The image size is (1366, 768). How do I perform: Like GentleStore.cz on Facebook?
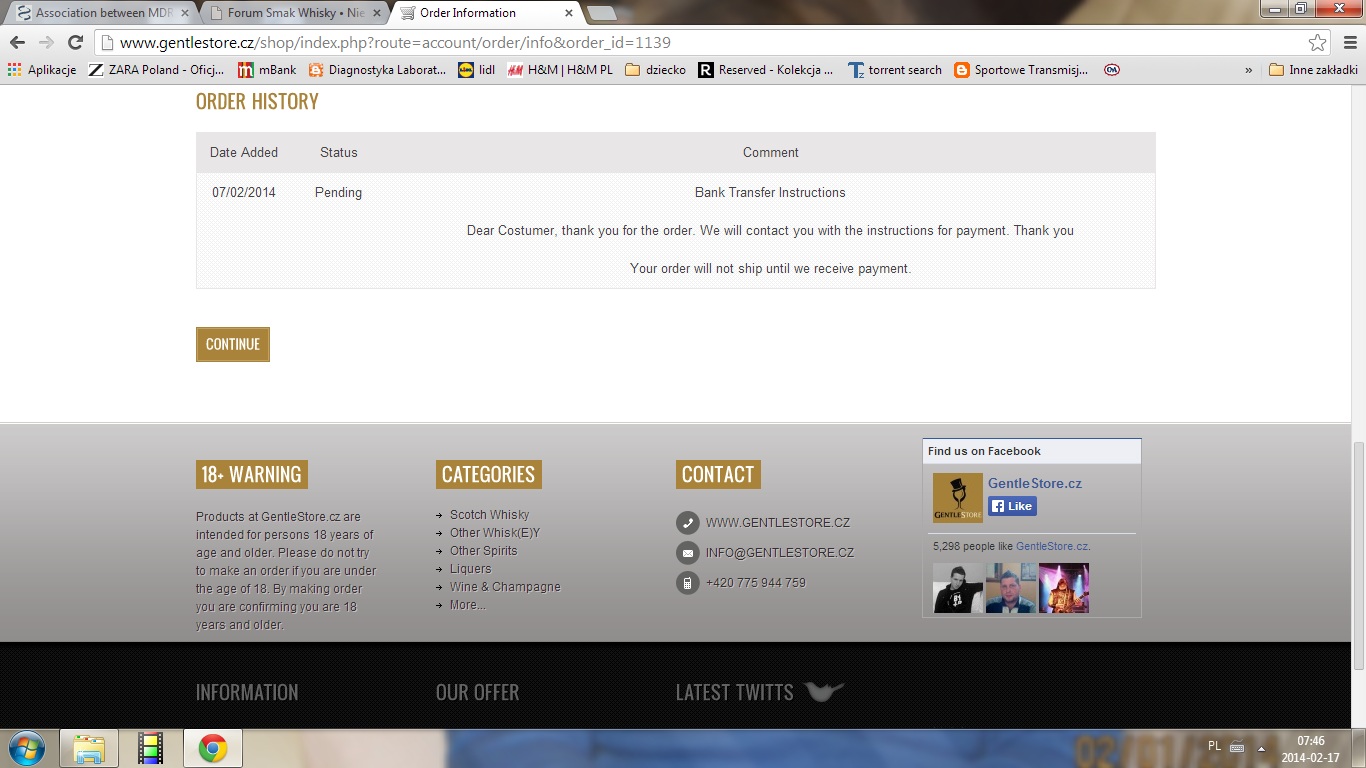tap(1012, 506)
